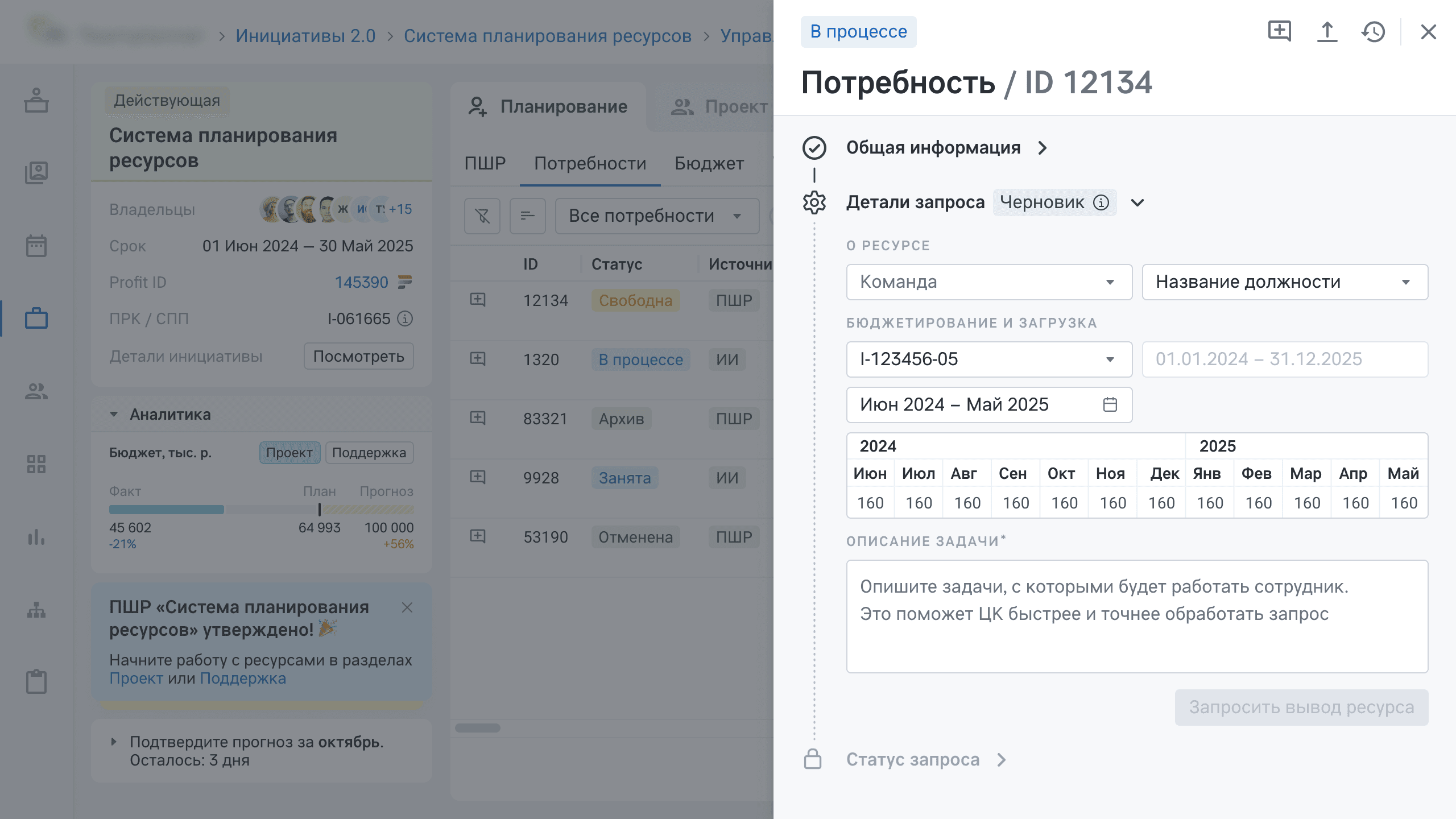The image size is (1456, 819).
Task: Collapse the Аналитика section
Action: (114, 415)
